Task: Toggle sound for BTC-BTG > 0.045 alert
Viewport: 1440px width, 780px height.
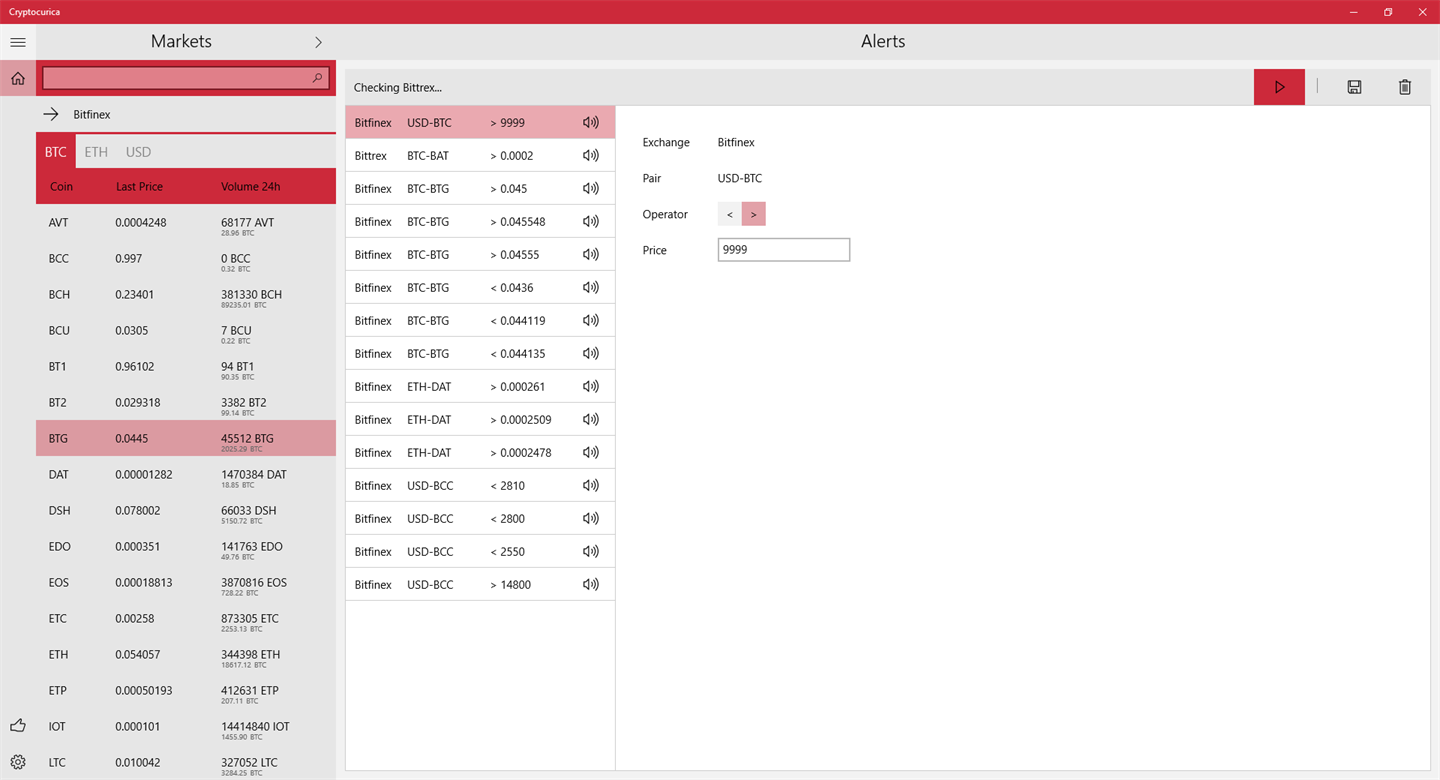Action: tap(591, 188)
